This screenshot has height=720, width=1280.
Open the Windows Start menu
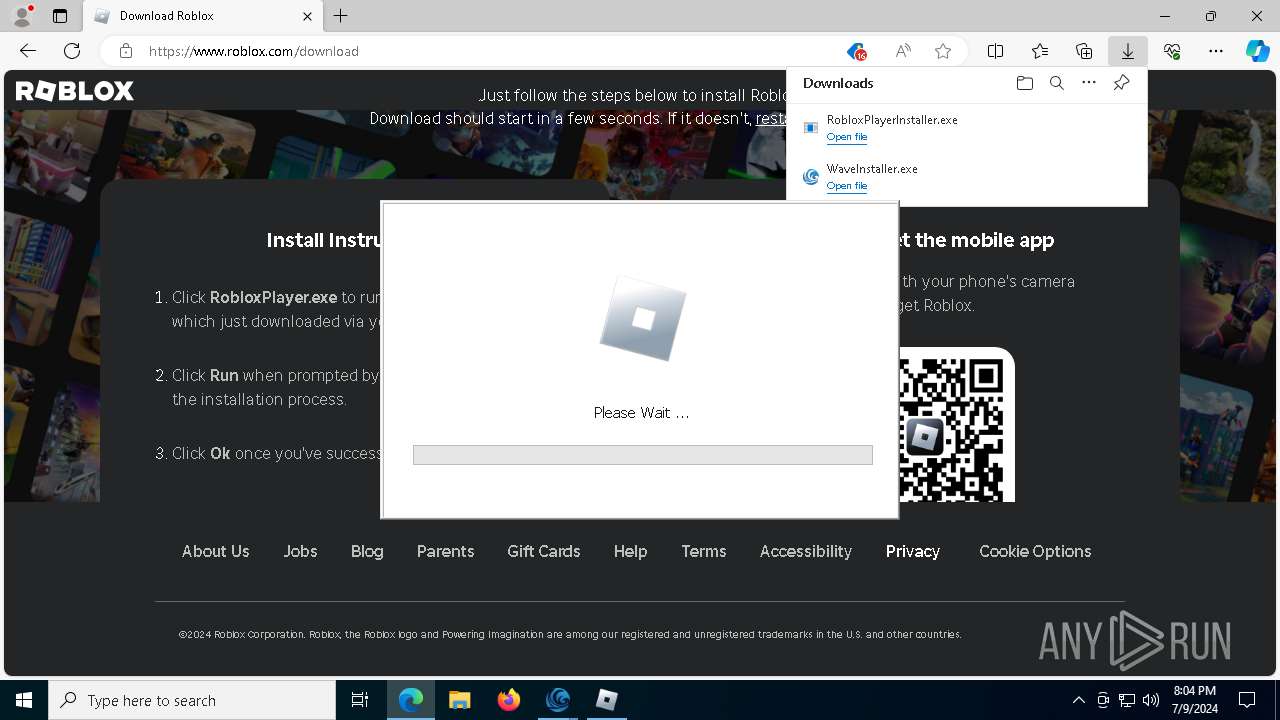tap(24, 700)
